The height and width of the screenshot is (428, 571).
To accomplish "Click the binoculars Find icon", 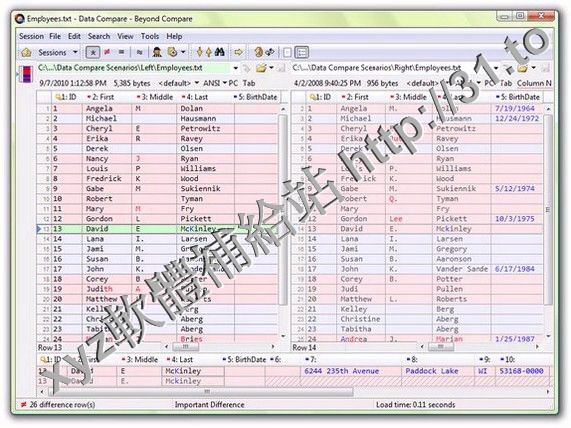I will click(220, 52).
